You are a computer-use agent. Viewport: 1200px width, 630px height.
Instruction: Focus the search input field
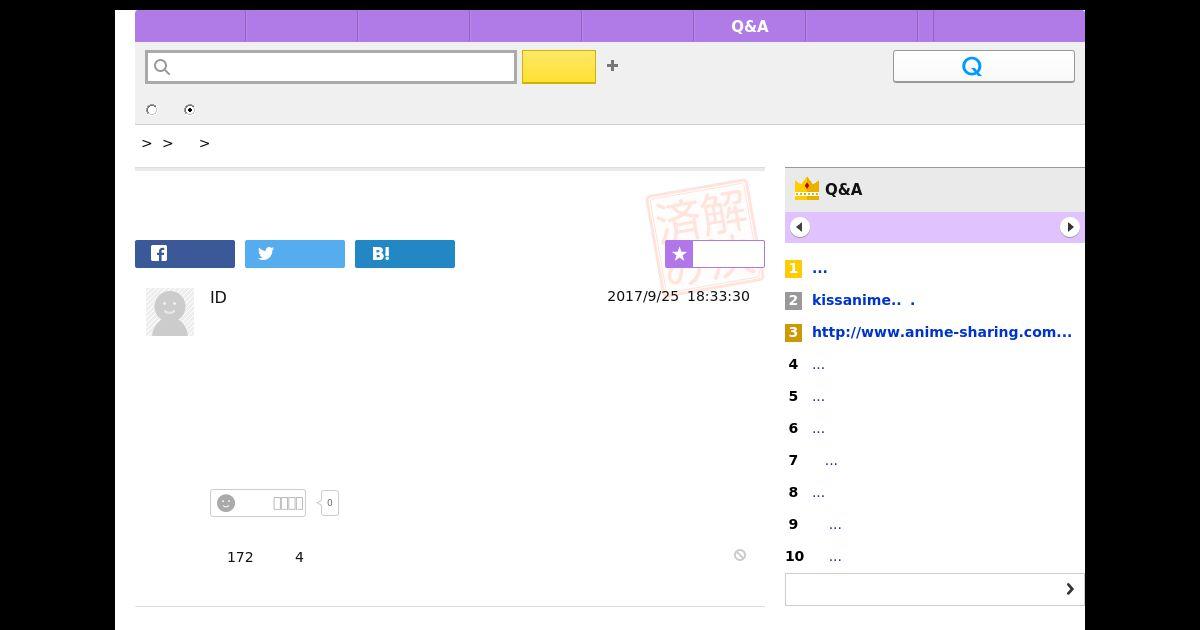[331, 67]
